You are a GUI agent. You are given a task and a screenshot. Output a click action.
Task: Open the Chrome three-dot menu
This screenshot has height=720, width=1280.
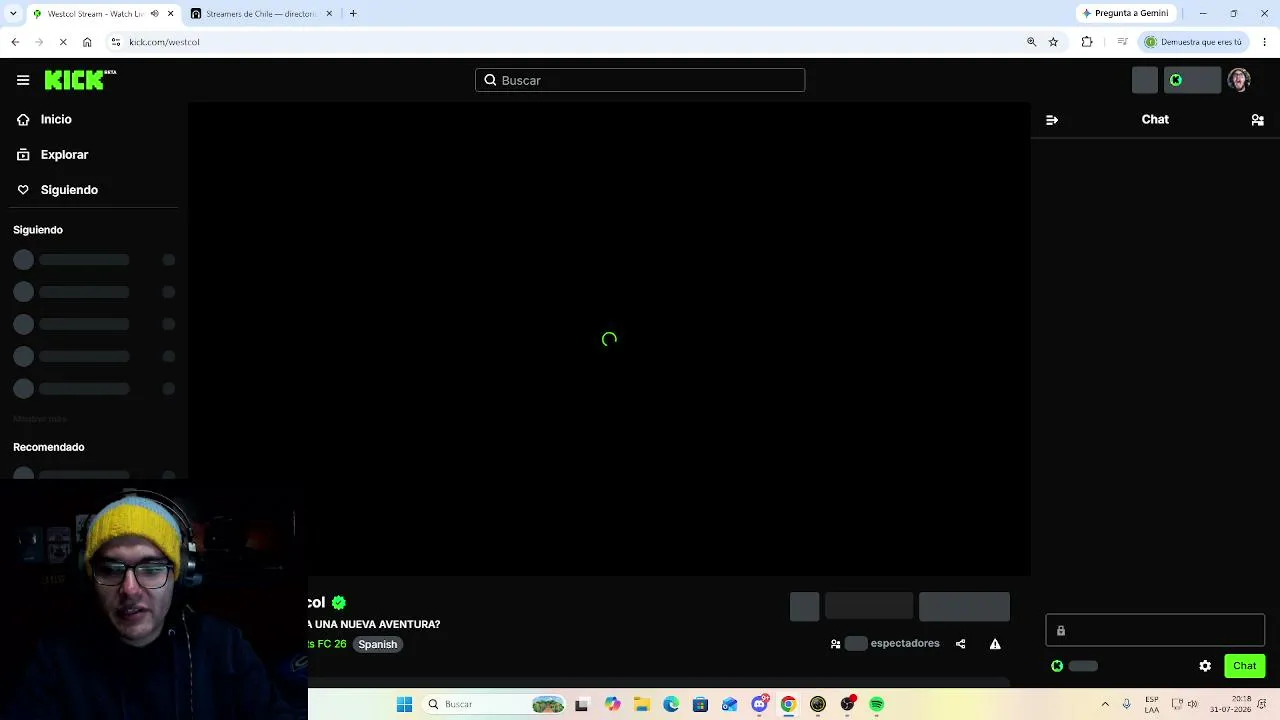click(x=1265, y=42)
